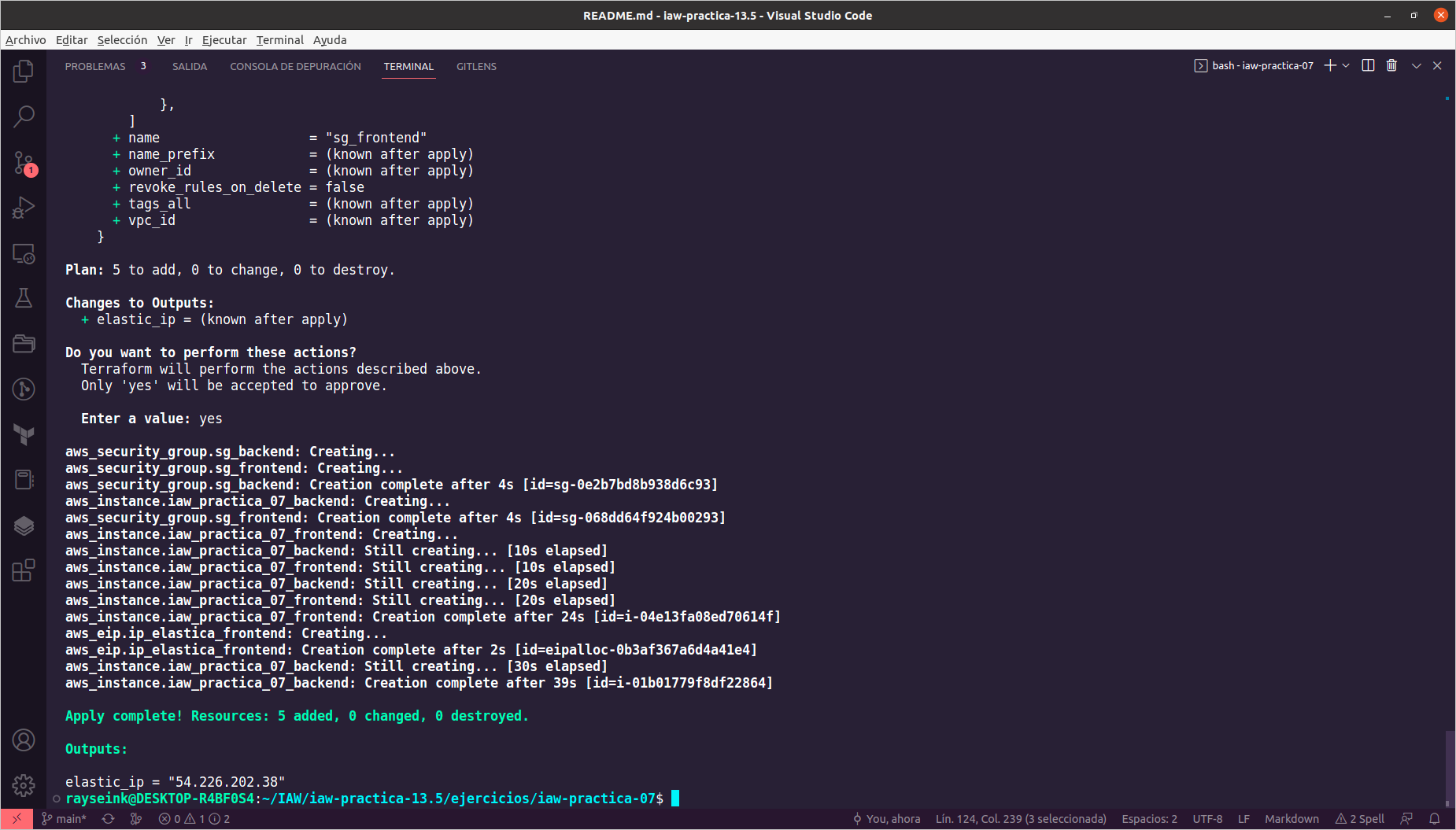This screenshot has height=830, width=1456.
Task: Open the Accounts icon at bottom
Action: click(24, 740)
